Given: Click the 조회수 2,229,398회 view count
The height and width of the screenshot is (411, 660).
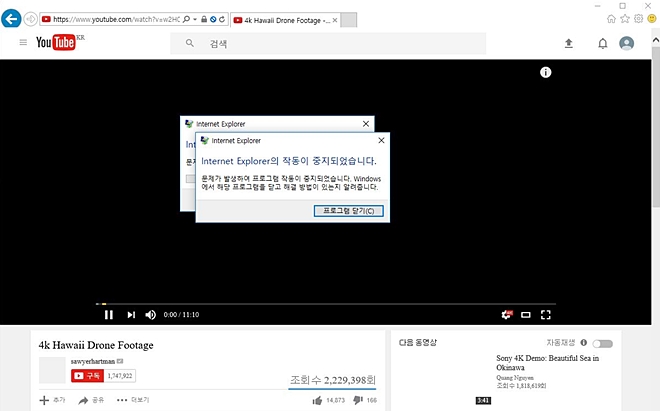Looking at the screenshot, I should pyautogui.click(x=333, y=380).
